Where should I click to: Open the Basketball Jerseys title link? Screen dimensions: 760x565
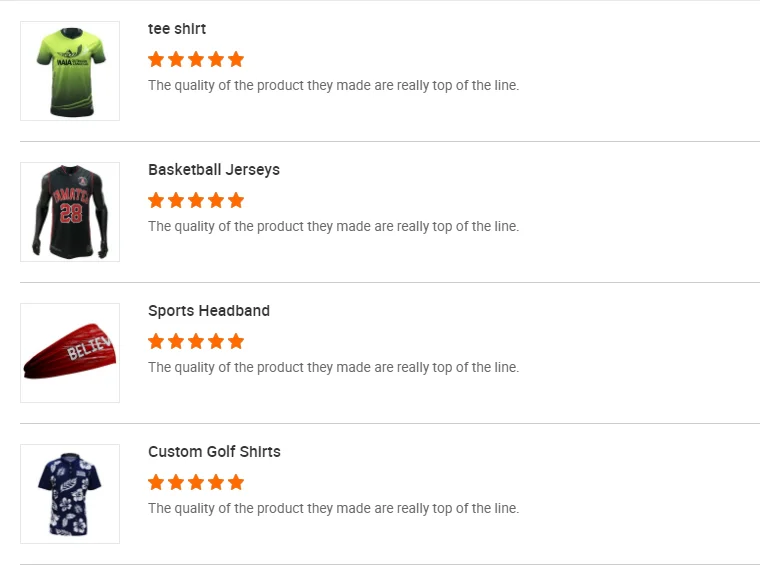coord(214,170)
